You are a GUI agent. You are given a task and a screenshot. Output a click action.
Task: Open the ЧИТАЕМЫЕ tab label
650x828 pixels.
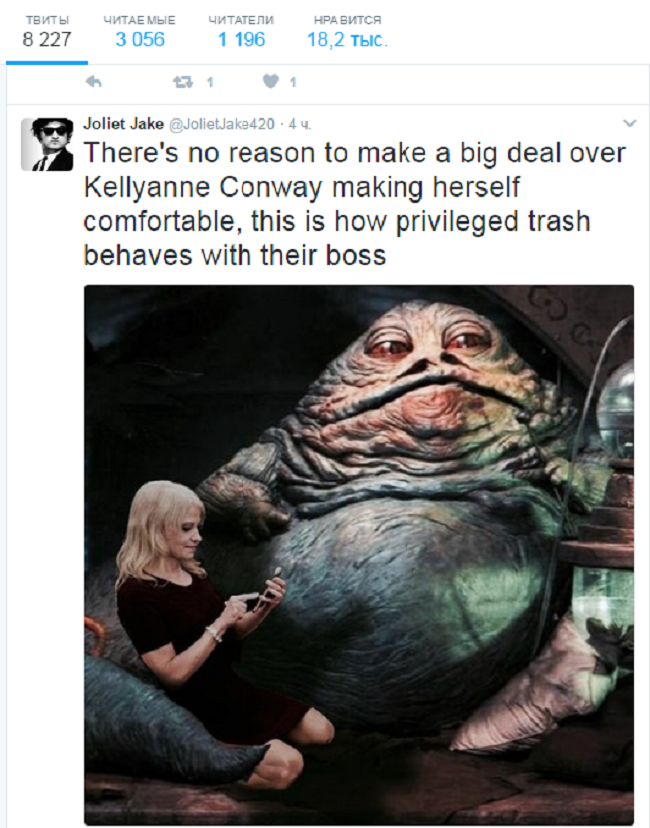(x=139, y=20)
